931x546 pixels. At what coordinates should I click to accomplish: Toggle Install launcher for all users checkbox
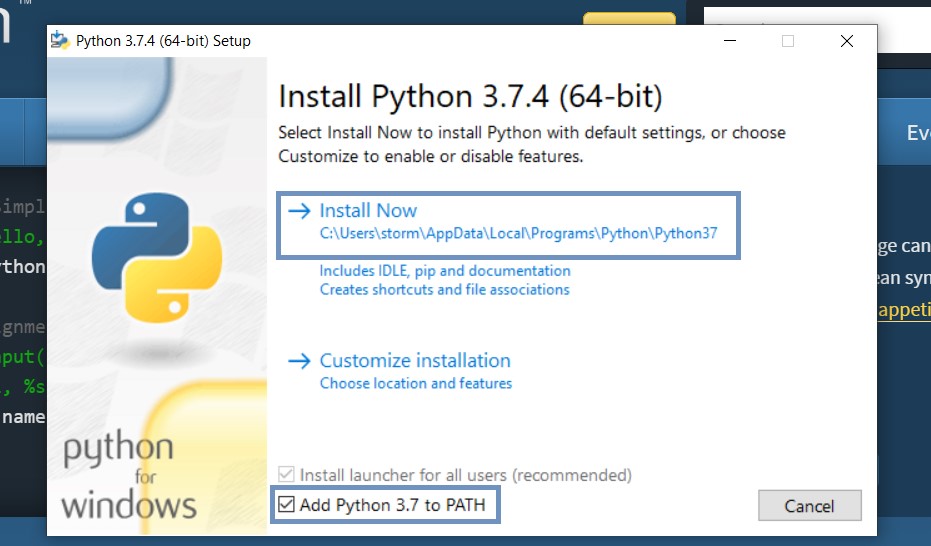pyautogui.click(x=286, y=474)
